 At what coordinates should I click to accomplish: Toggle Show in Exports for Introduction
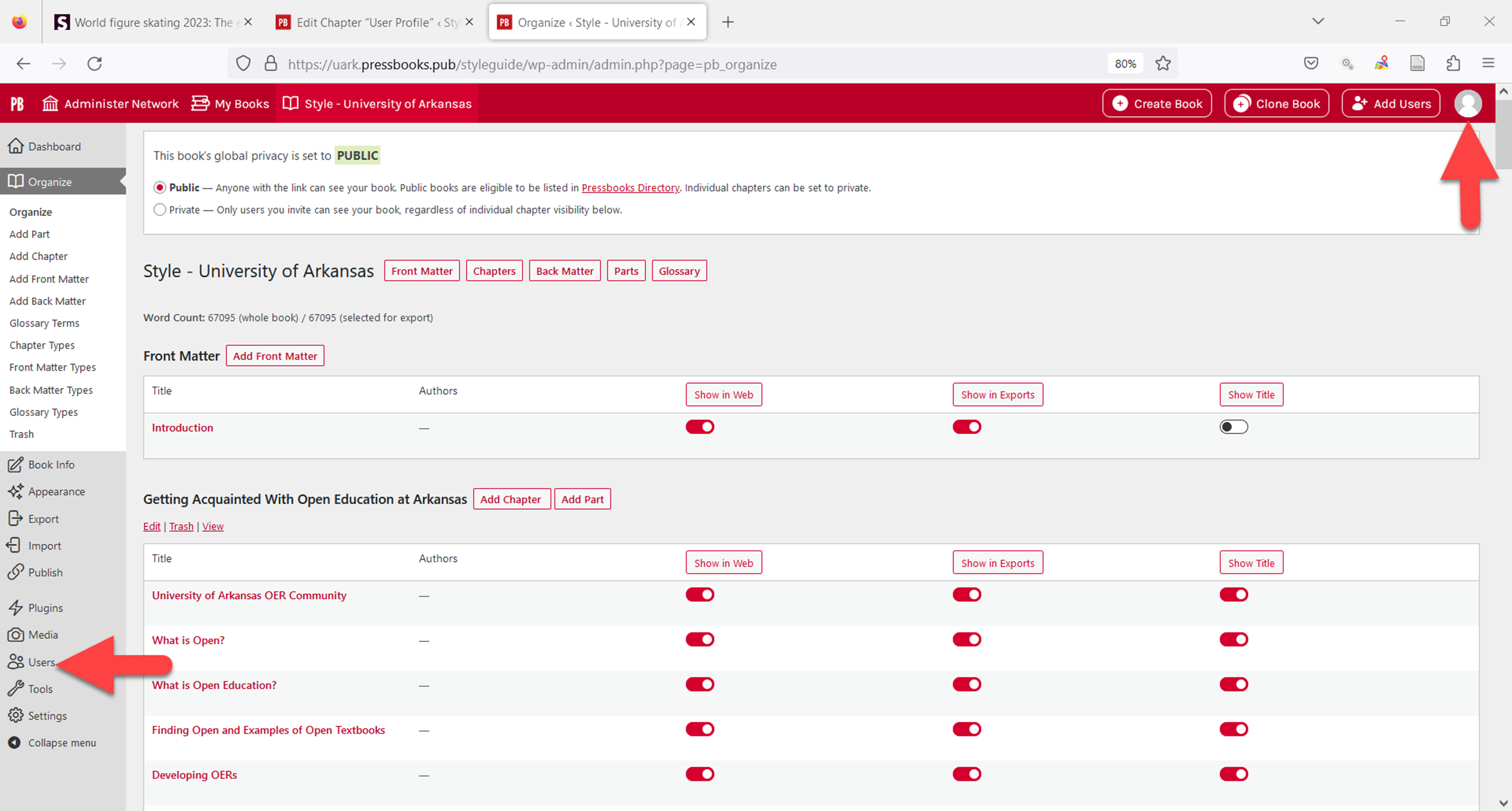[x=967, y=427]
